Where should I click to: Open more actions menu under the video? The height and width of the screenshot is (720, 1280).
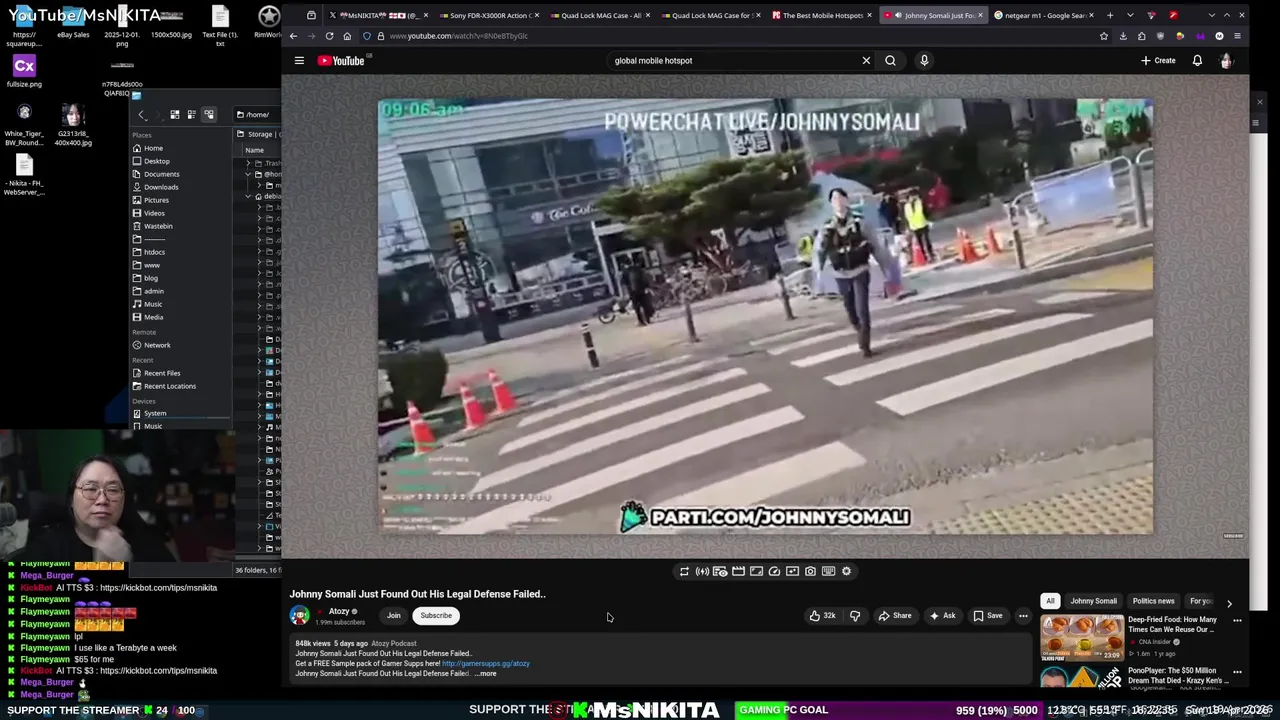pyautogui.click(x=1023, y=616)
